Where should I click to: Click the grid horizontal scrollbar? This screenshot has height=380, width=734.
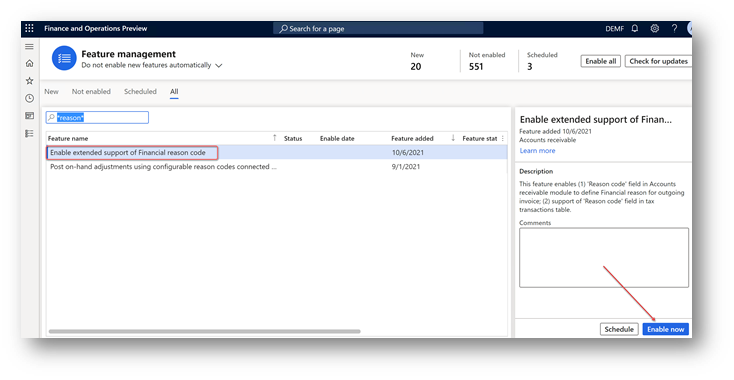pos(205,331)
